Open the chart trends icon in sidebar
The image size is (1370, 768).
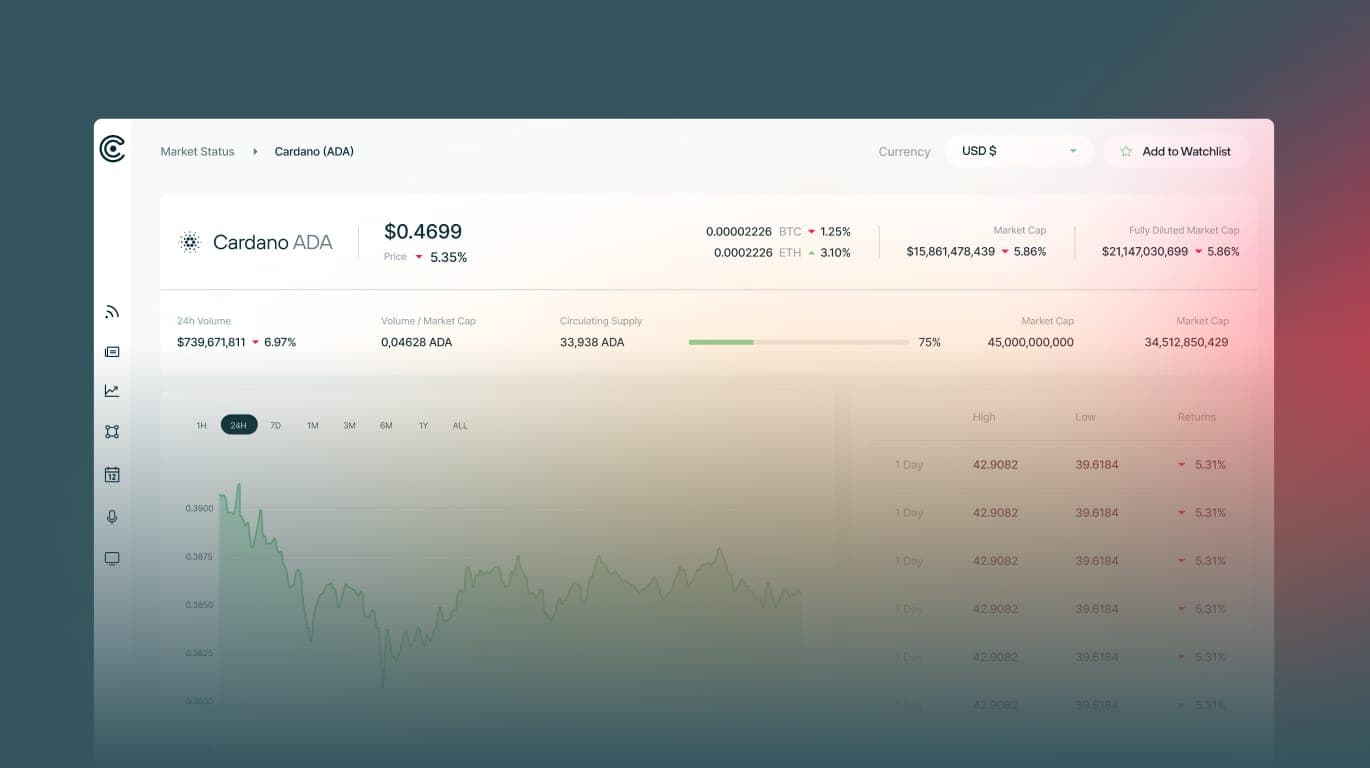(112, 391)
